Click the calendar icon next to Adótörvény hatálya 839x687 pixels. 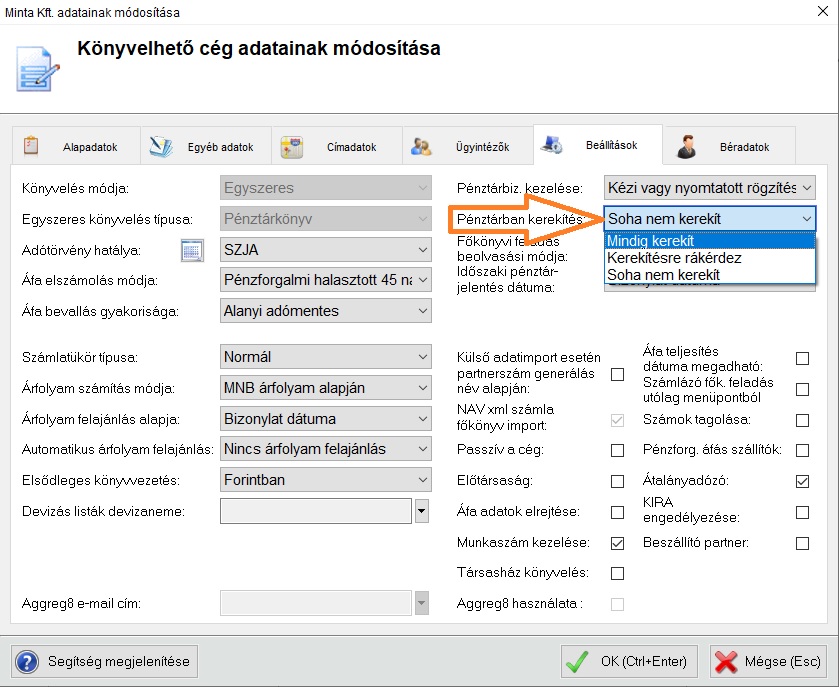(x=192, y=250)
